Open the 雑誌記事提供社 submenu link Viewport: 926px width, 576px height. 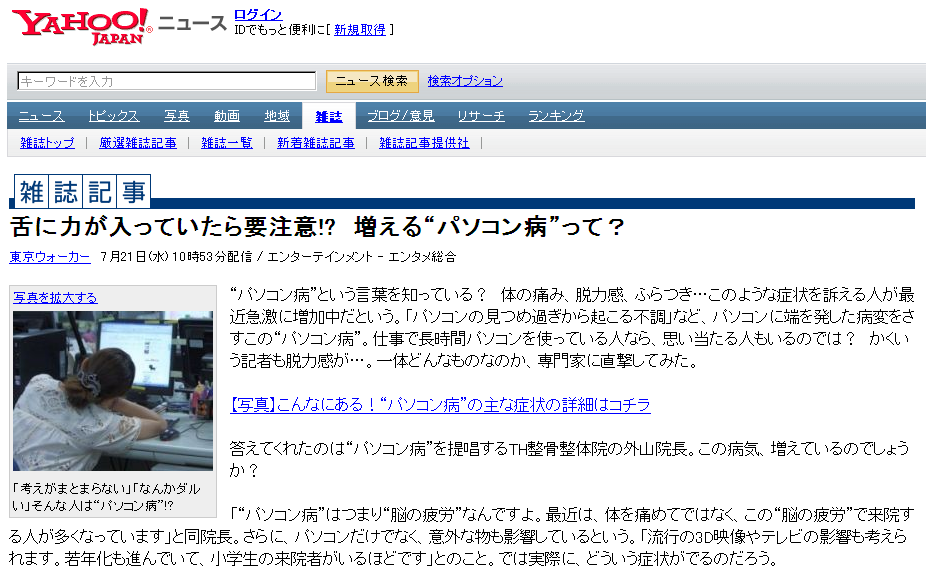(424, 143)
